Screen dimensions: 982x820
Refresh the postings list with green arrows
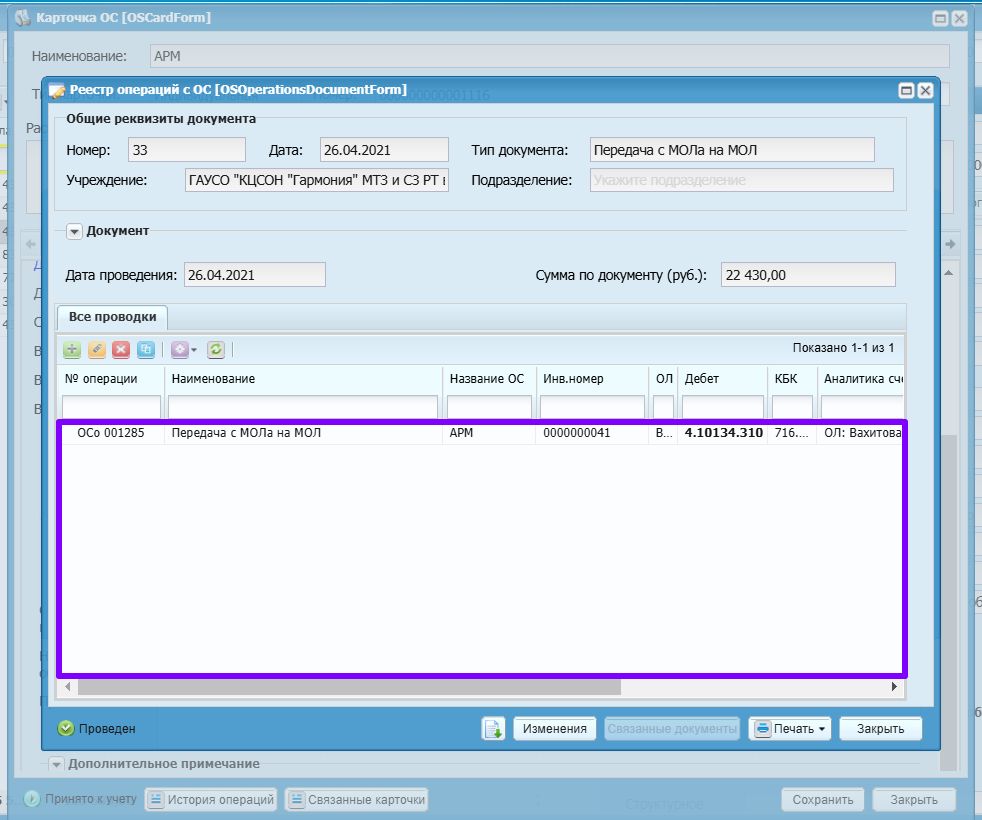coord(216,350)
